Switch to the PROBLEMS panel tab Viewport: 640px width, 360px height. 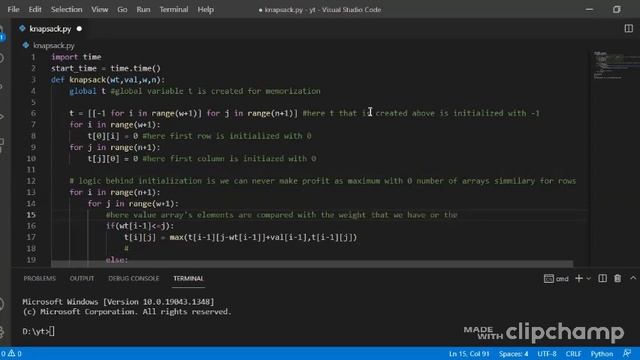[x=40, y=278]
